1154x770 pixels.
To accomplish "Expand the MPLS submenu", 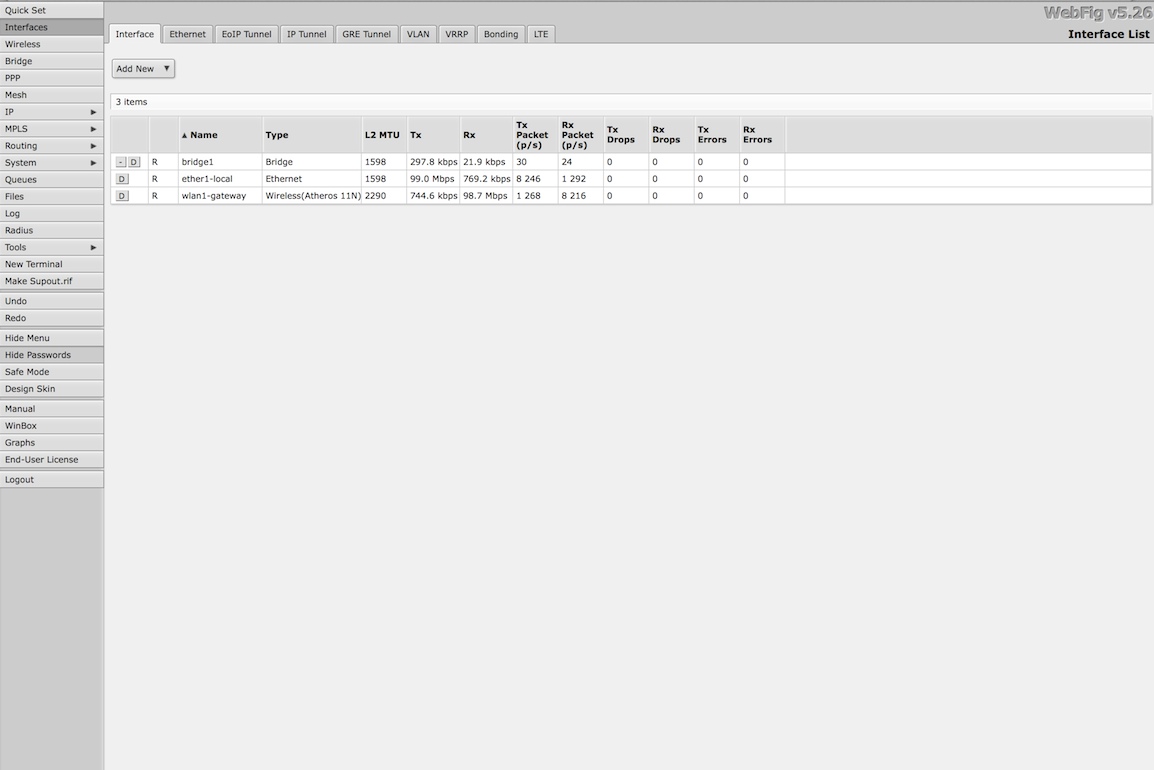I will tap(51, 129).
